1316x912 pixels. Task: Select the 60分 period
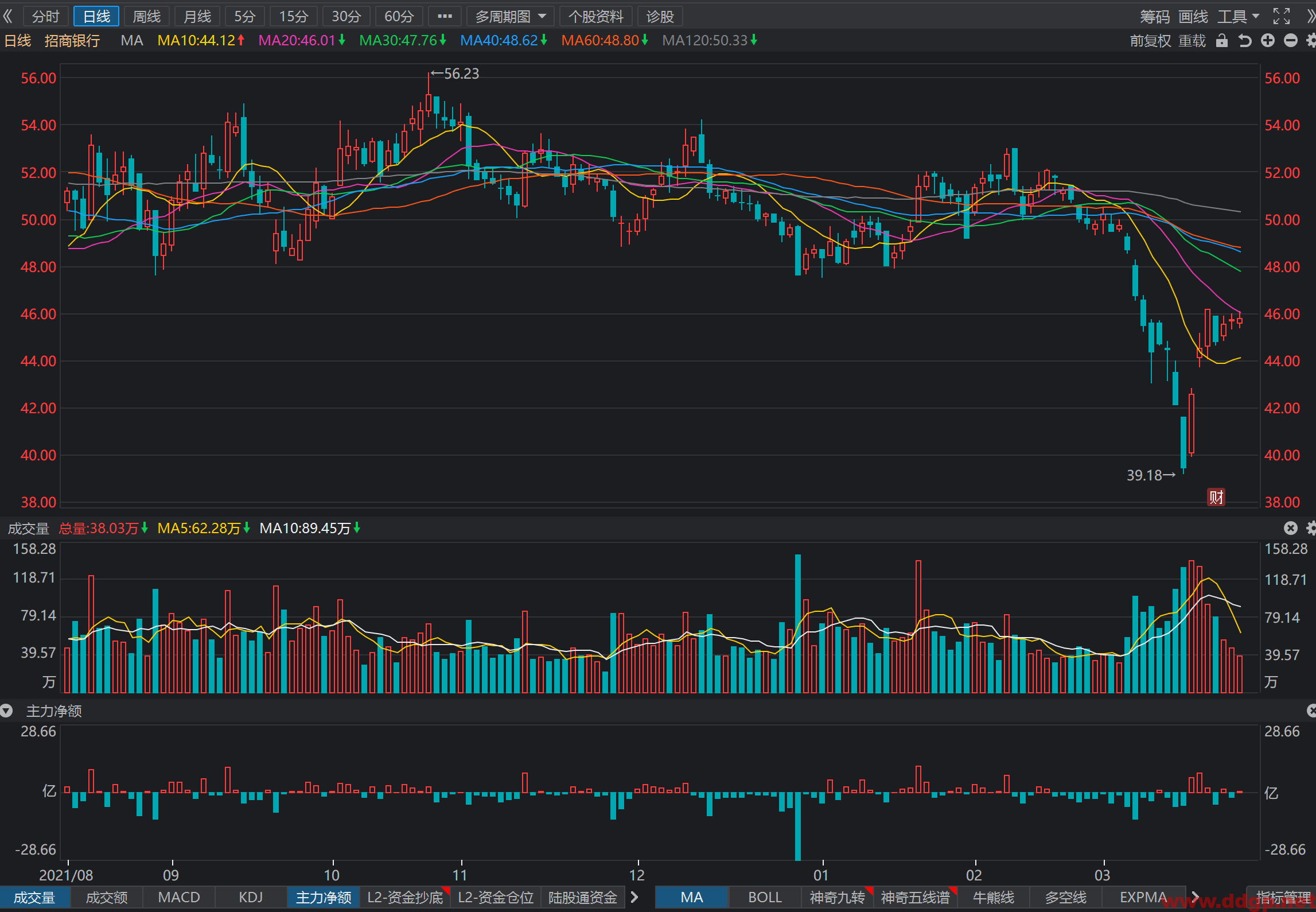point(399,17)
